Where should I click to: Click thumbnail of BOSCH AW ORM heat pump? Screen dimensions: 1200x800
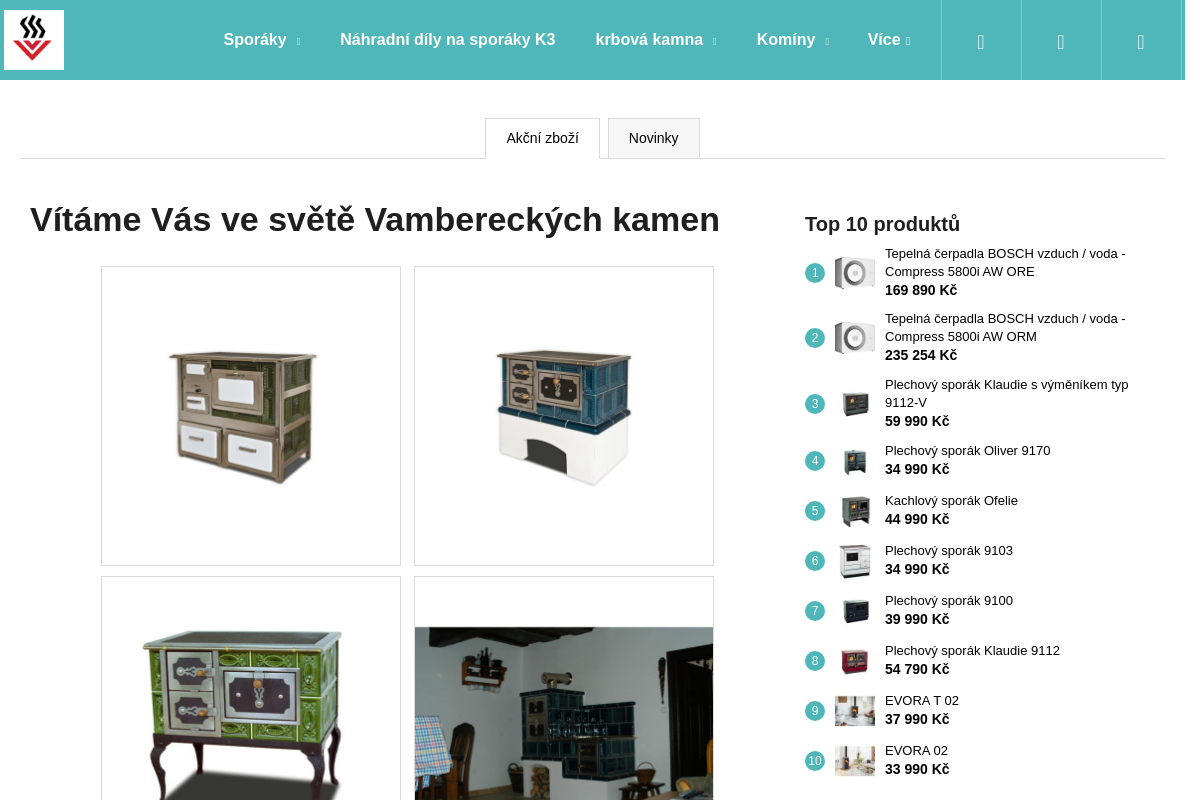855,338
